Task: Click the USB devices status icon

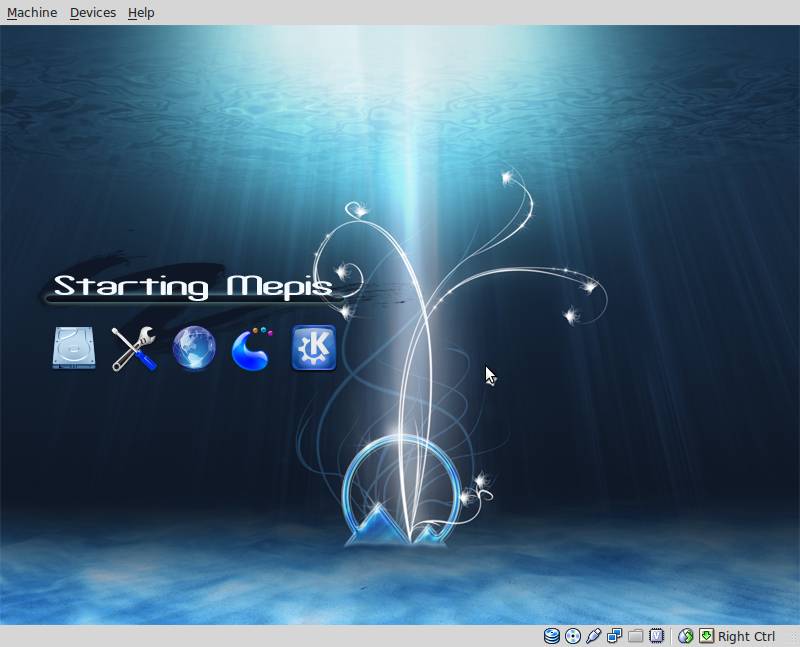Action: tap(593, 636)
